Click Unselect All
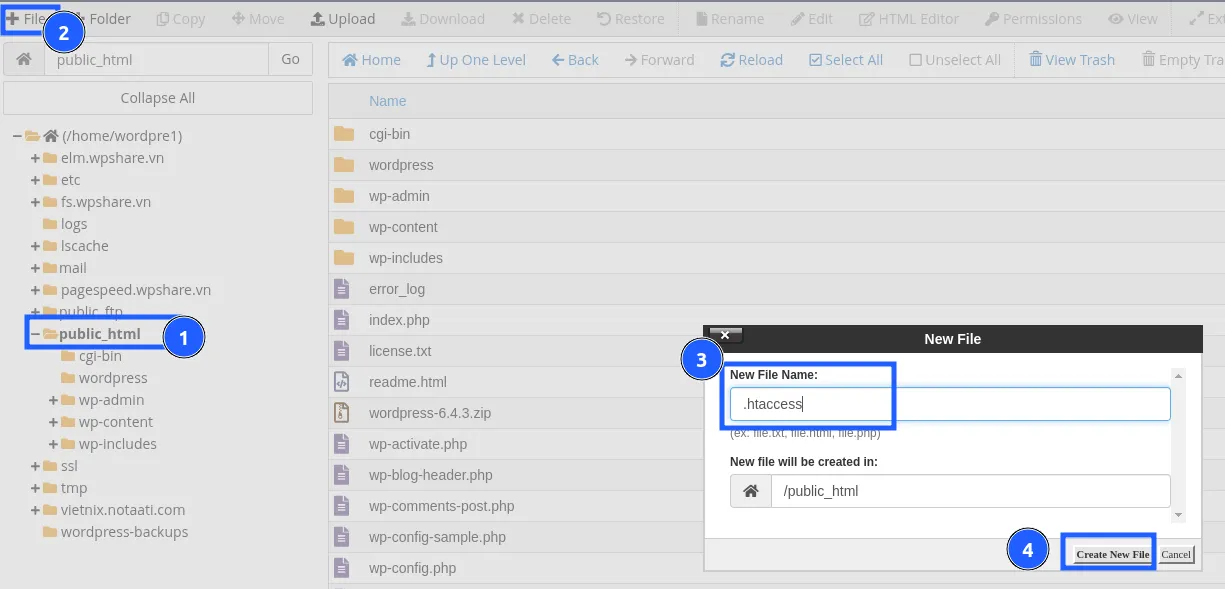This screenshot has height=589, width=1225. [955, 60]
